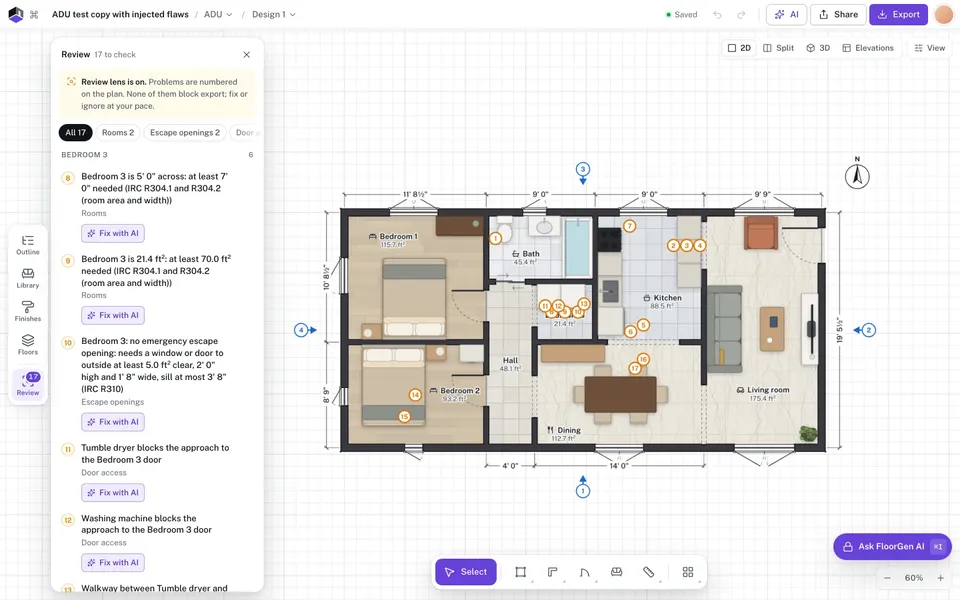Screen dimensions: 960x600
Task: Select the wall drawing tool
Action: point(552,572)
